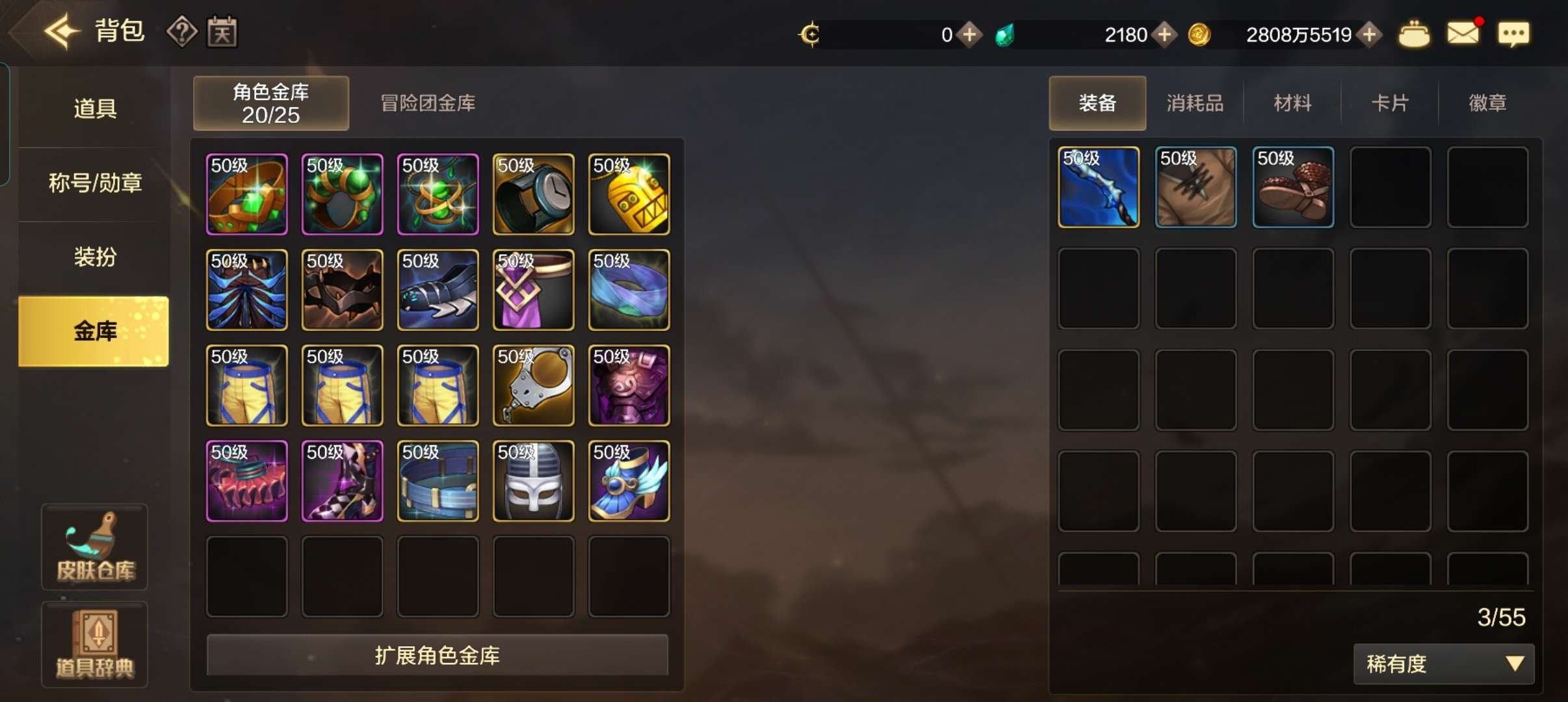Select 道具 in the left sidebar
Image resolution: width=1568 pixels, height=702 pixels.
tap(95, 108)
